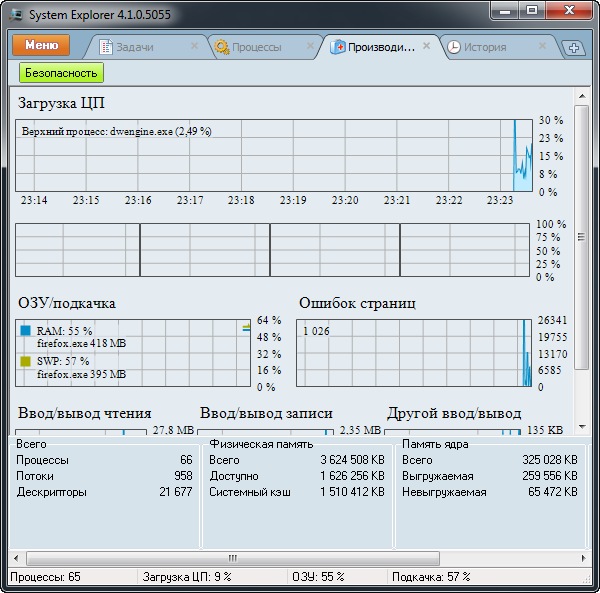Screen dimensions: 600x593
Task: Click the gear icon on Процессы tab
Action: point(222,47)
